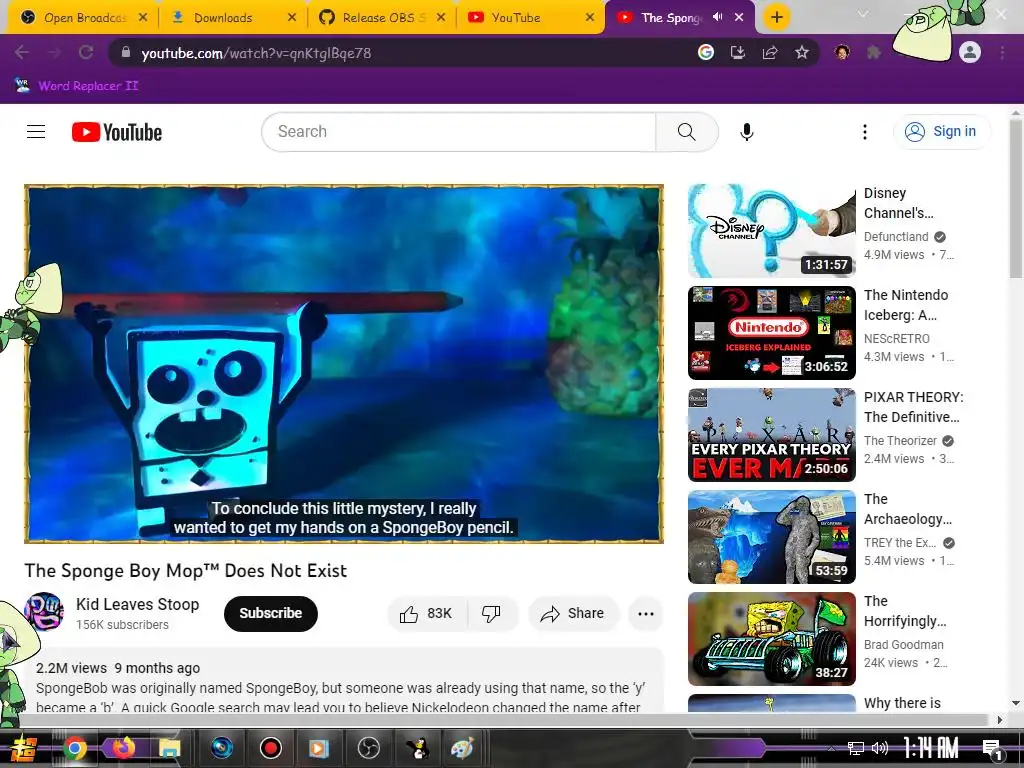Open Kid Leaves Stoop channel name link
Viewport: 1024px width, 768px height.
pyautogui.click(x=137, y=604)
